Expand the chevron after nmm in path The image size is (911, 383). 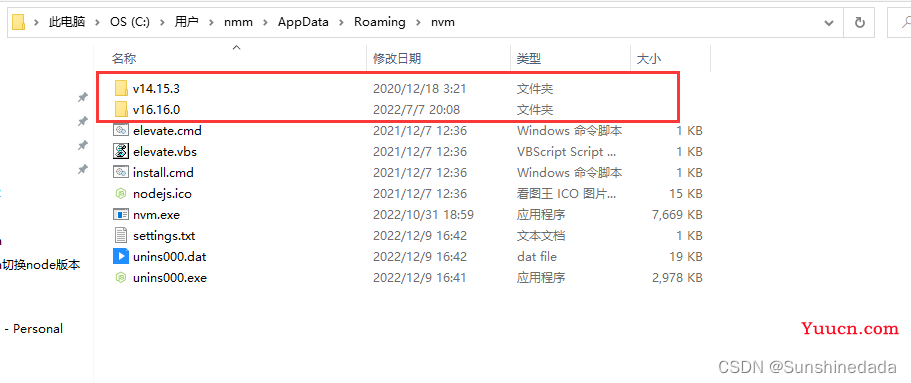coord(266,22)
